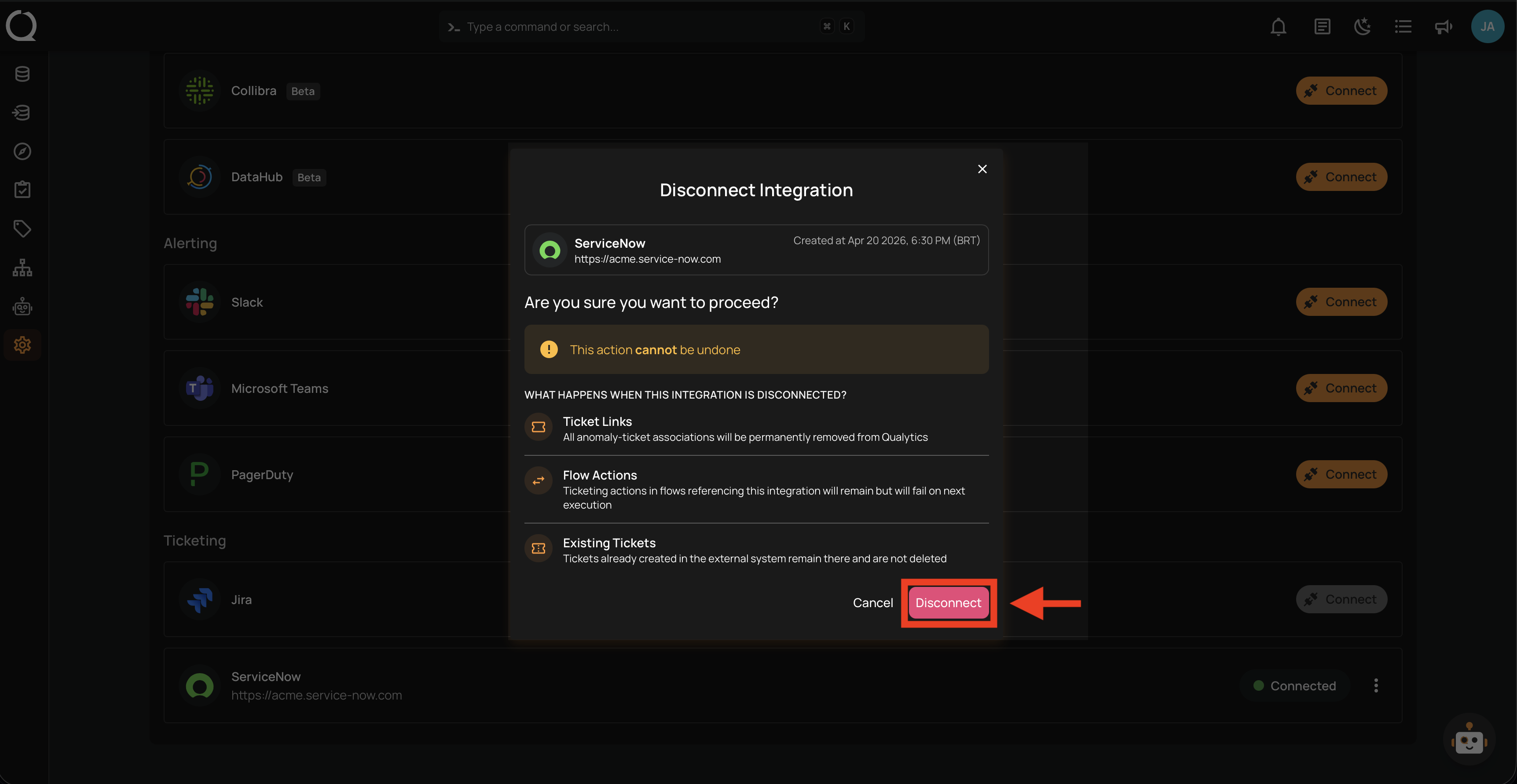Open the JA user avatar menu
The height and width of the screenshot is (784, 1517).
[1488, 26]
